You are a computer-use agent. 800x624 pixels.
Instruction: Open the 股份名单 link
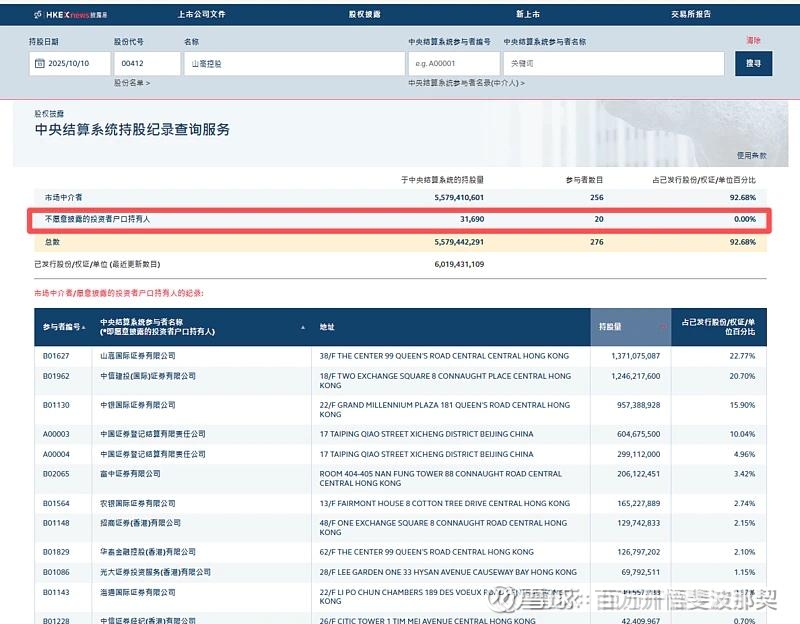(132, 83)
